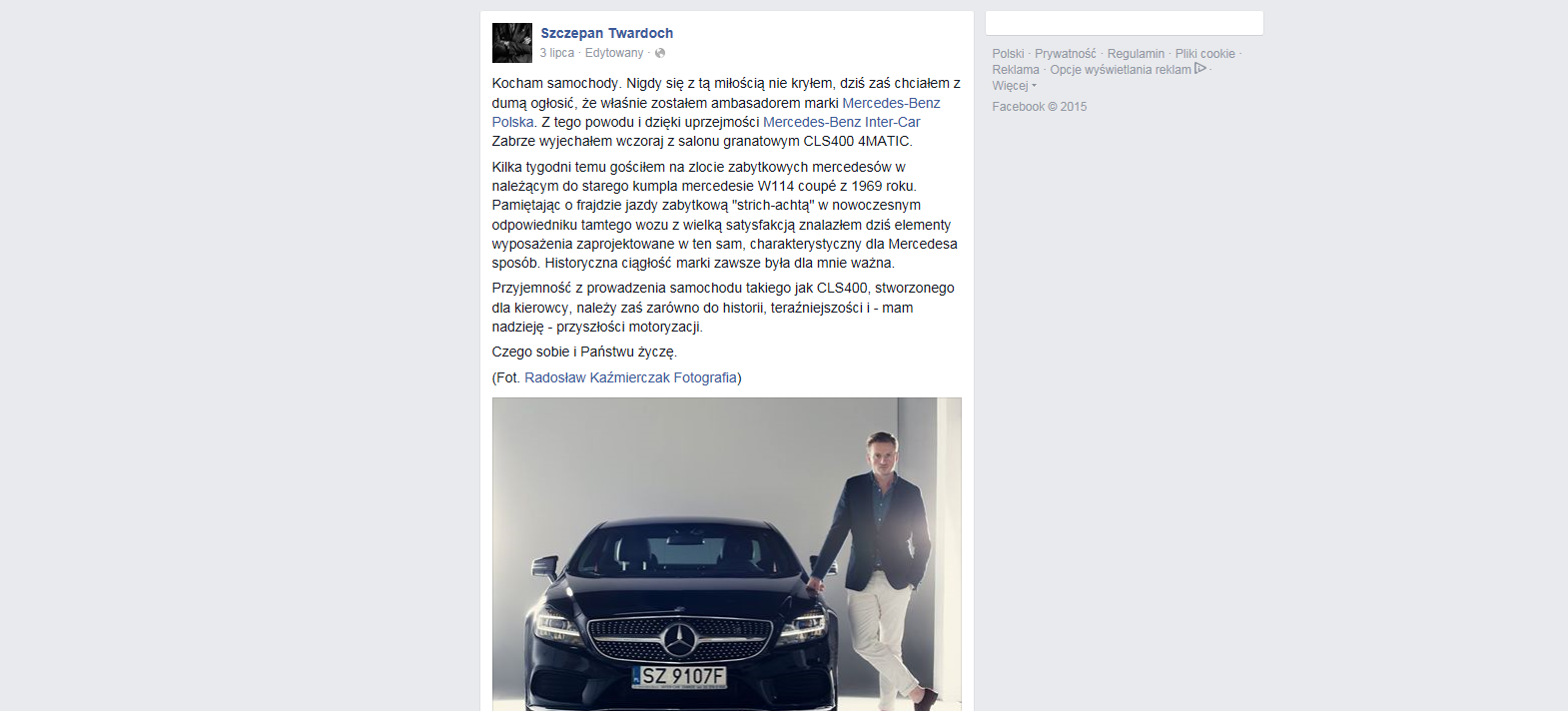Click the Facebook © 2015 text
This screenshot has height=711, width=1568.
pos(1039,107)
